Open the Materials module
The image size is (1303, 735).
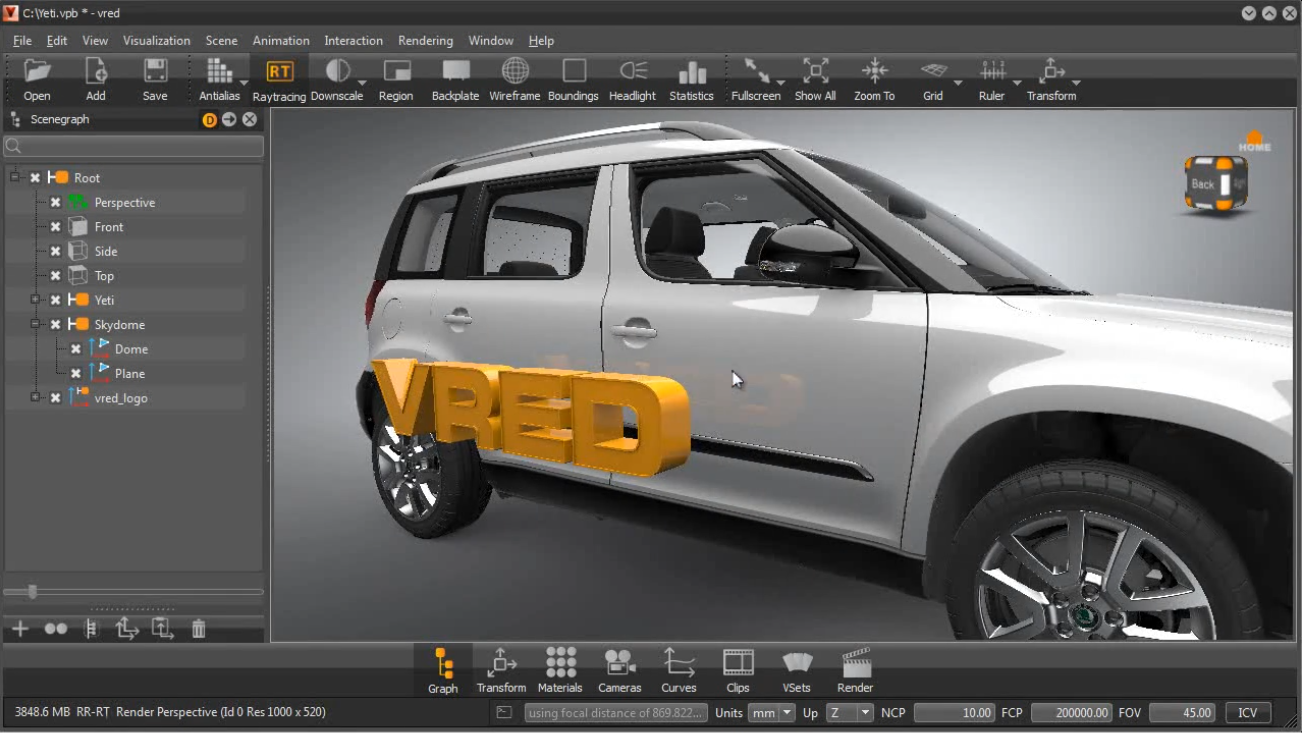coord(560,670)
